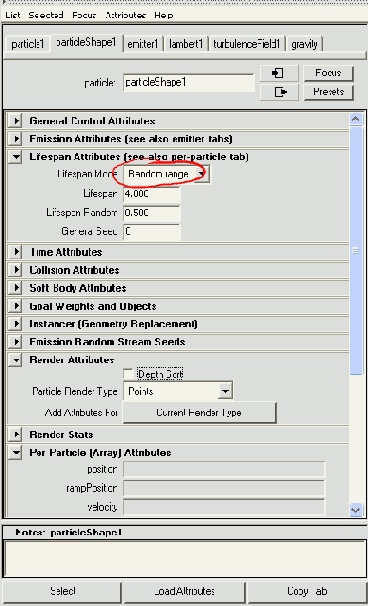Click the go to output connection icon
The width and height of the screenshot is (368, 606).
pyautogui.click(x=278, y=92)
